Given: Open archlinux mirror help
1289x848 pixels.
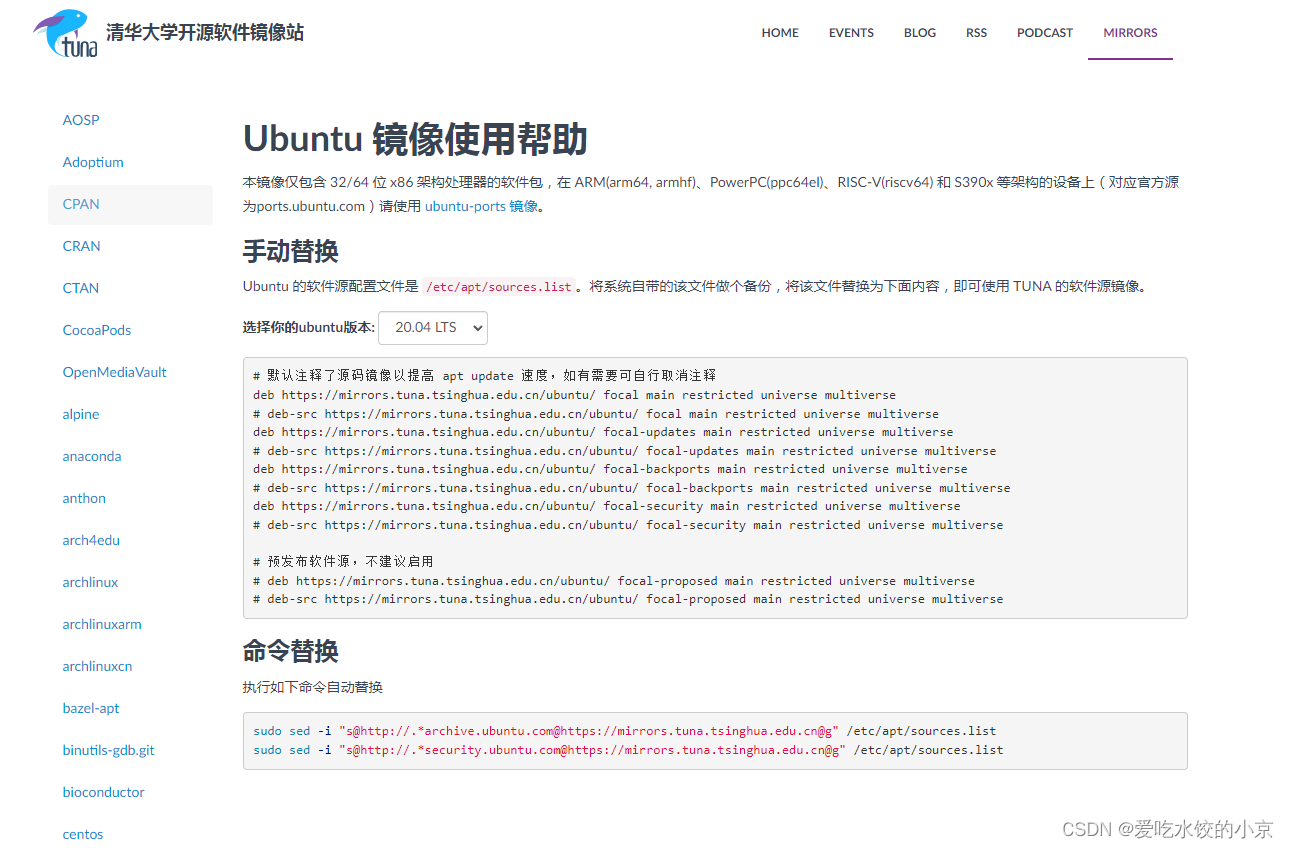Looking at the screenshot, I should (x=90, y=582).
